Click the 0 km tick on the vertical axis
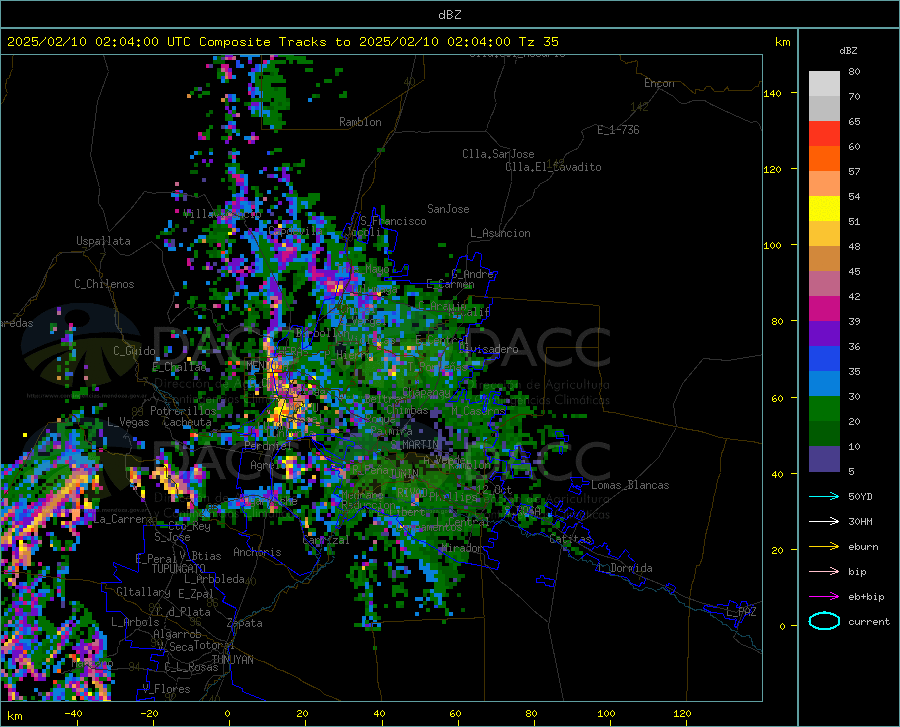The image size is (900, 727). 782,626
